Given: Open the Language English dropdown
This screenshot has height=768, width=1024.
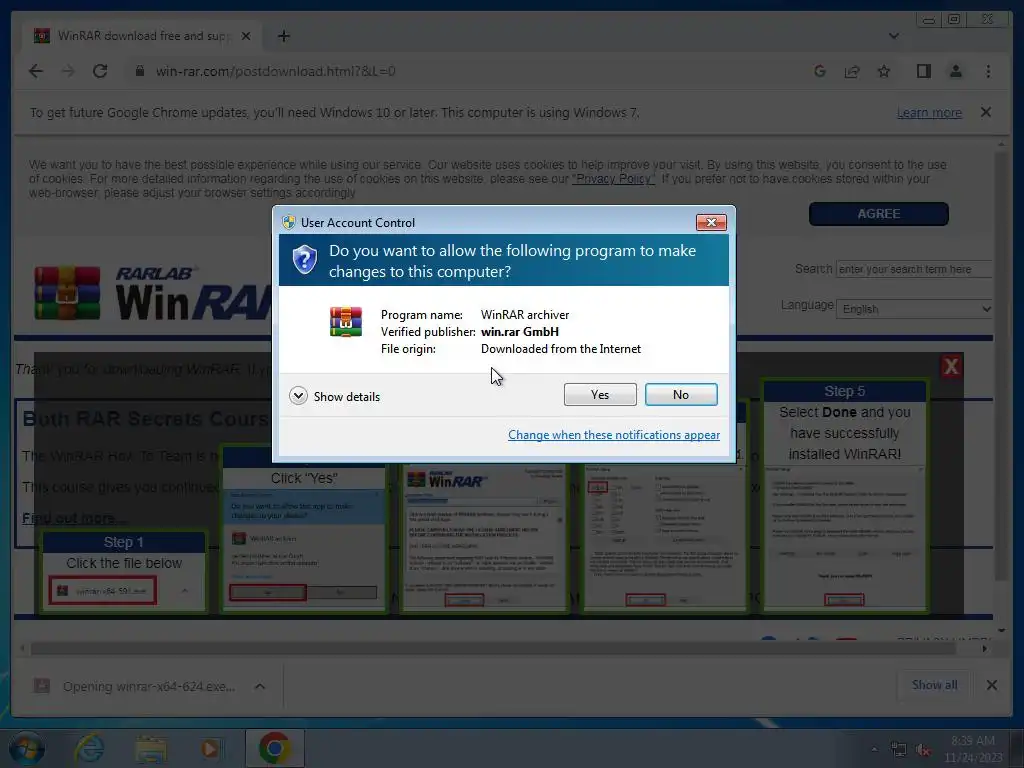Looking at the screenshot, I should (x=914, y=309).
